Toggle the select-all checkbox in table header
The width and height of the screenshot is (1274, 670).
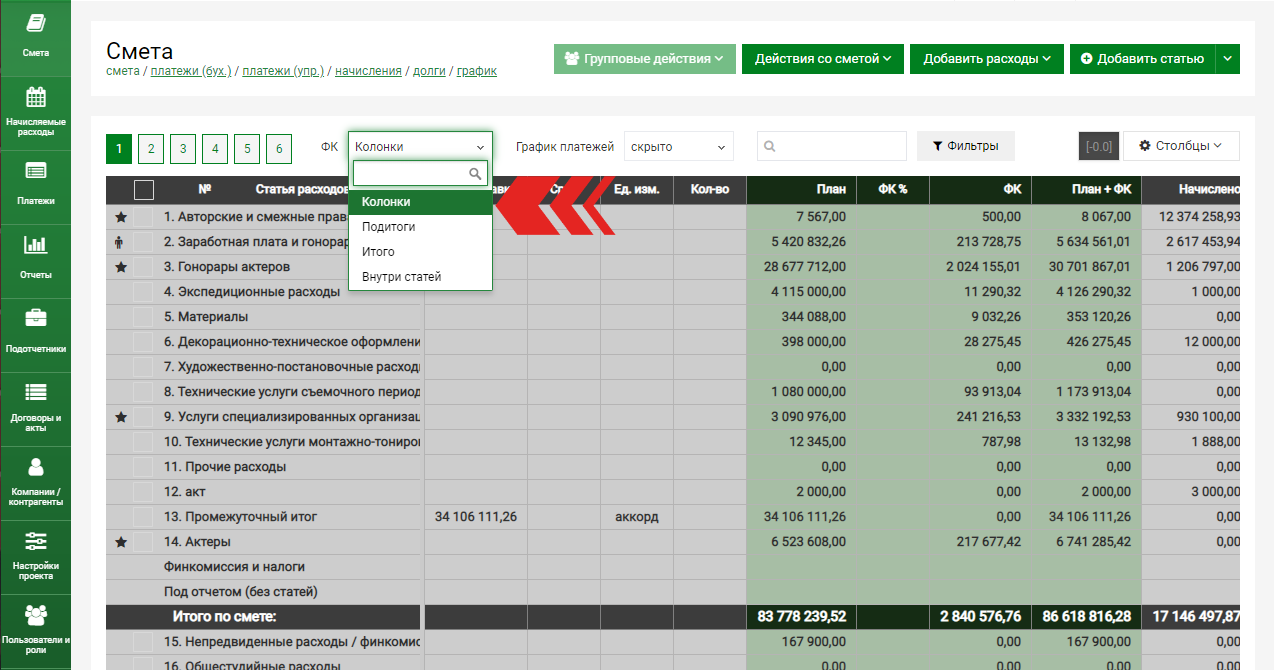[144, 189]
